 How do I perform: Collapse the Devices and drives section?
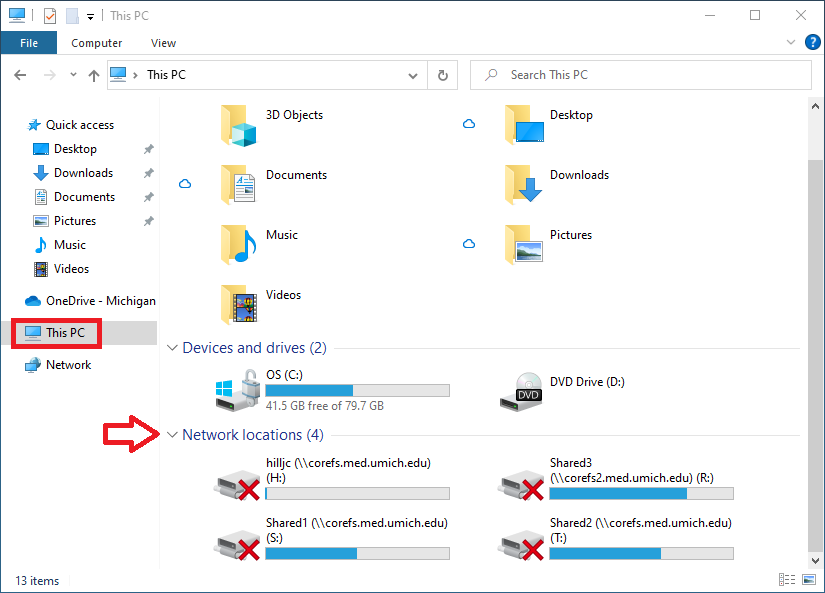172,348
